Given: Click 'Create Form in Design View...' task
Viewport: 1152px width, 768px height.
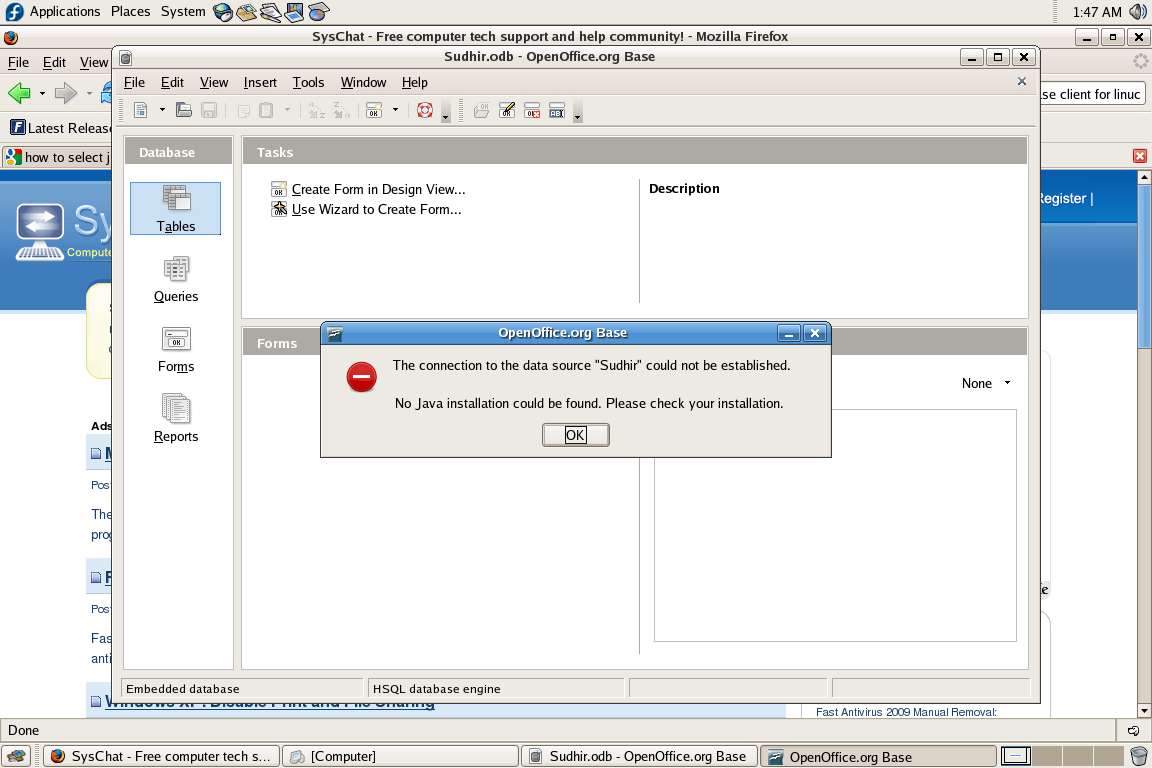Looking at the screenshot, I should pos(378,189).
